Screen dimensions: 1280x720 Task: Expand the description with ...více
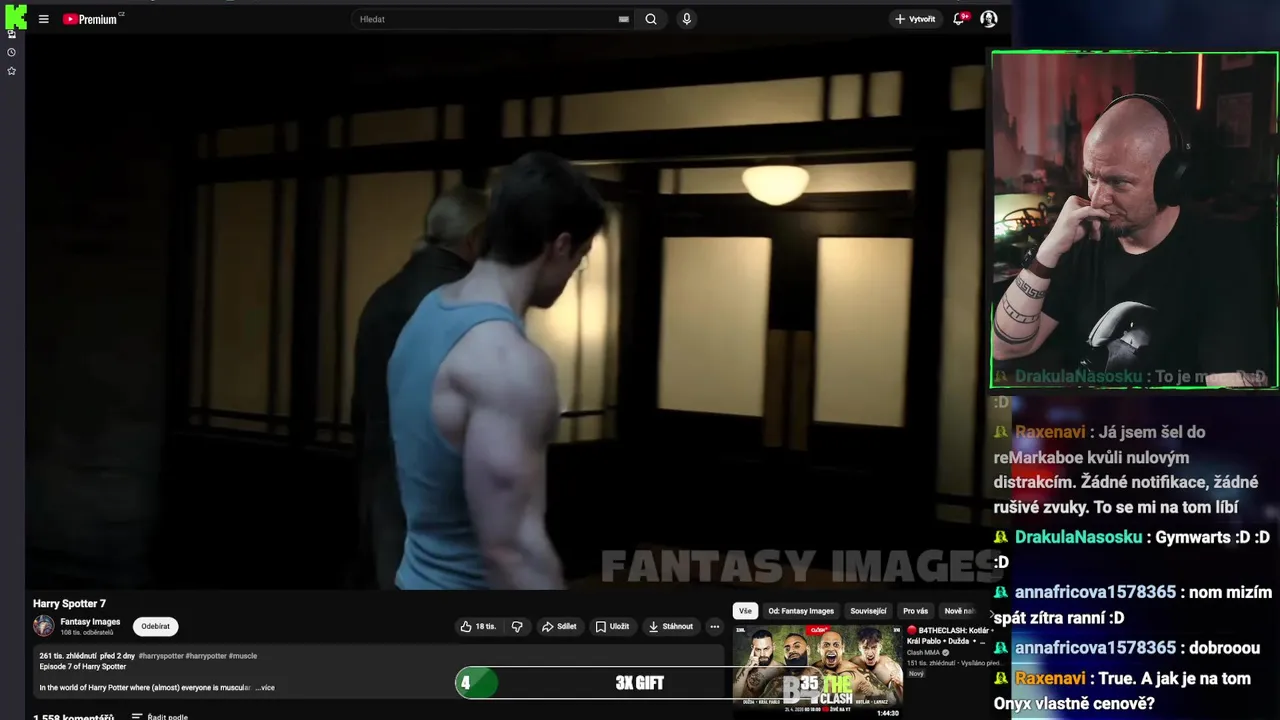[265, 688]
